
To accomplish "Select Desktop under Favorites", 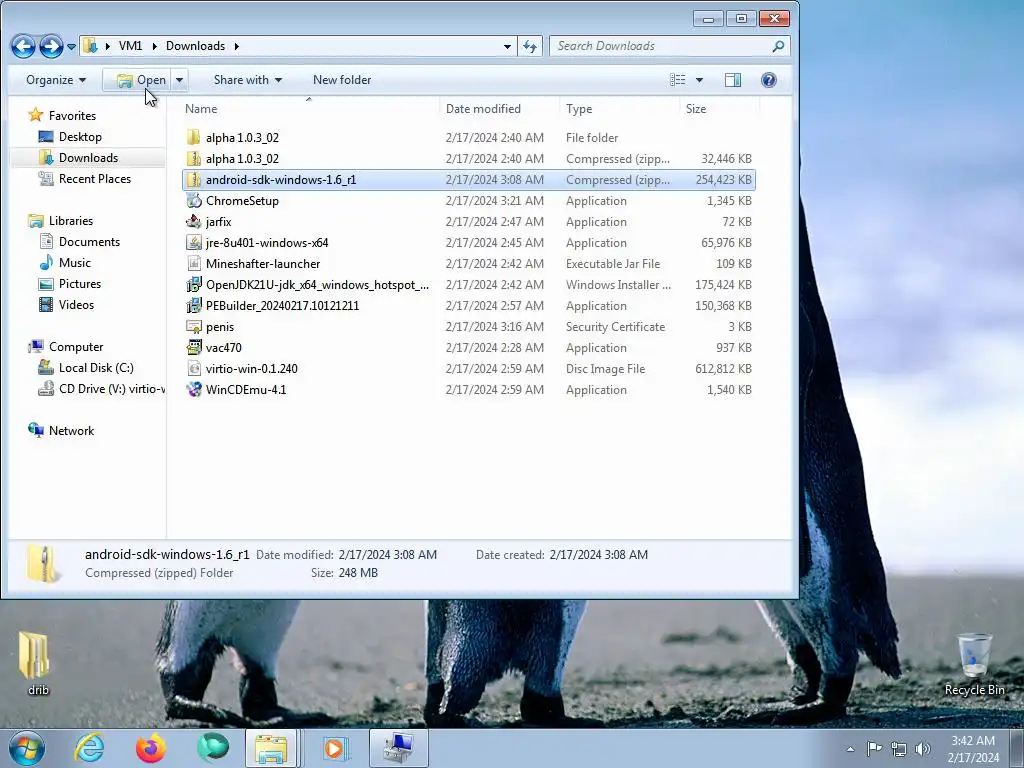I will tap(80, 136).
